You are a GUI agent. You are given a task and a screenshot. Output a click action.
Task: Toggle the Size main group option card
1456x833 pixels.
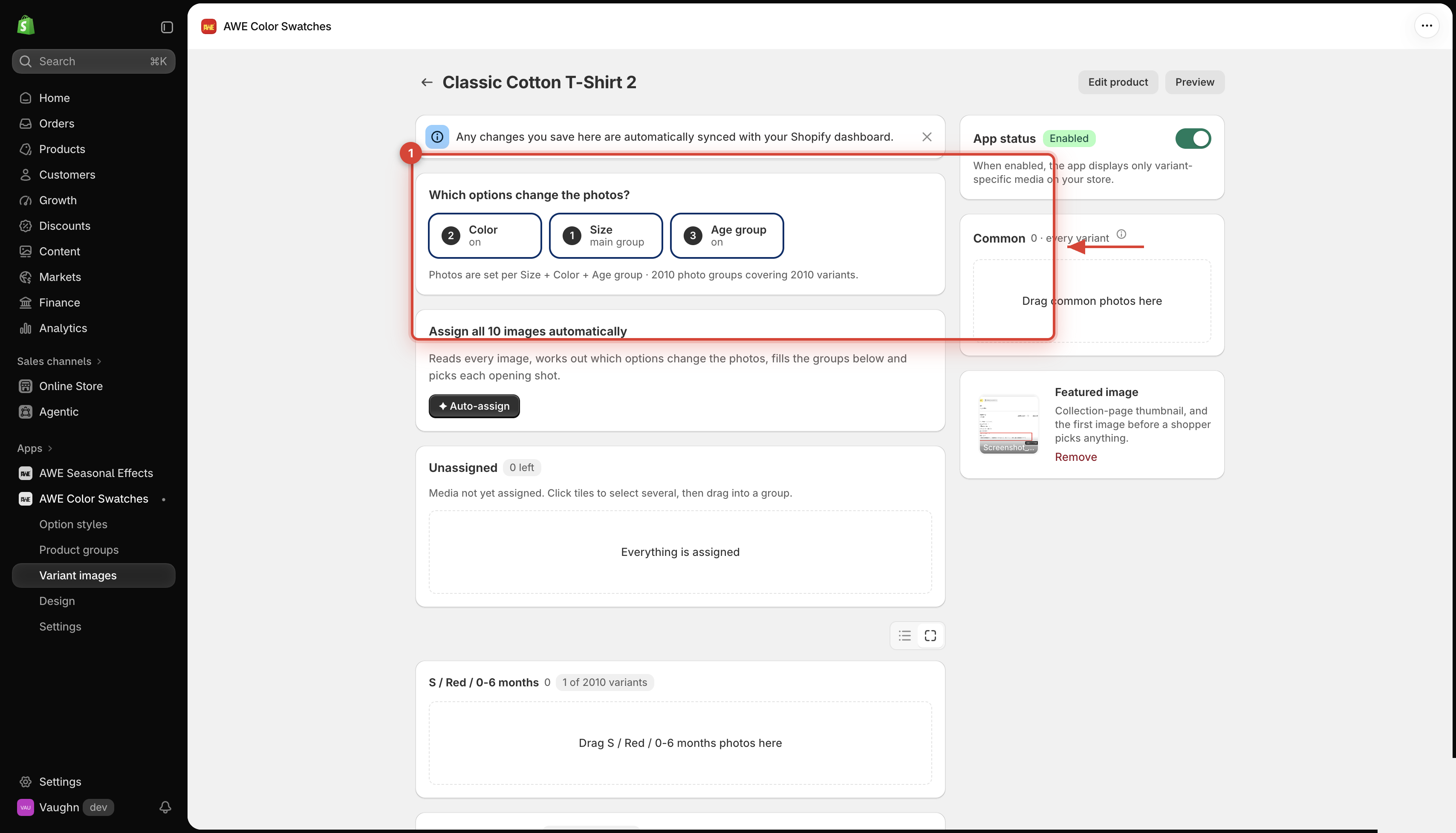point(606,236)
